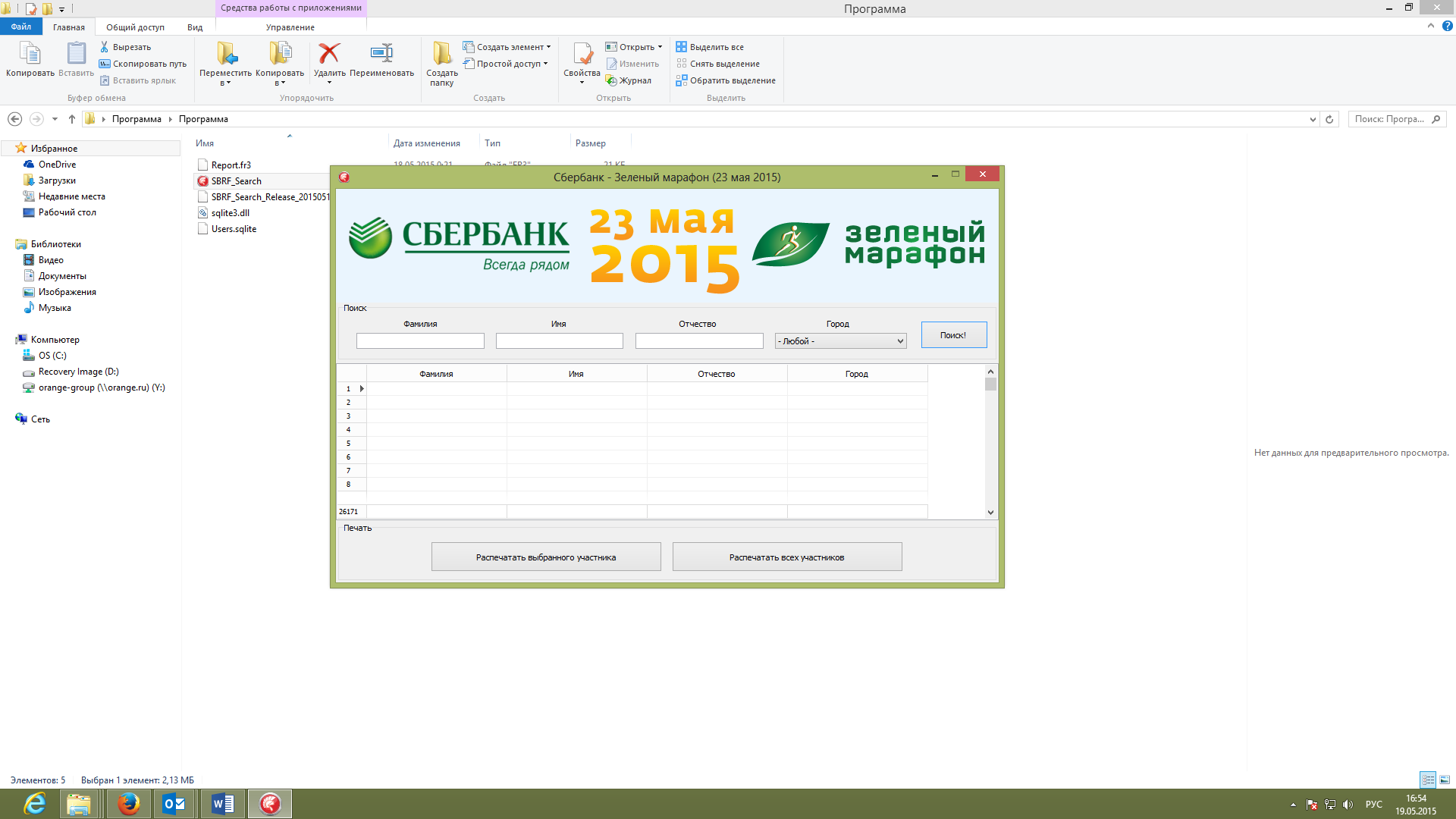Switch to the Вид ribbon tab

pyautogui.click(x=195, y=27)
